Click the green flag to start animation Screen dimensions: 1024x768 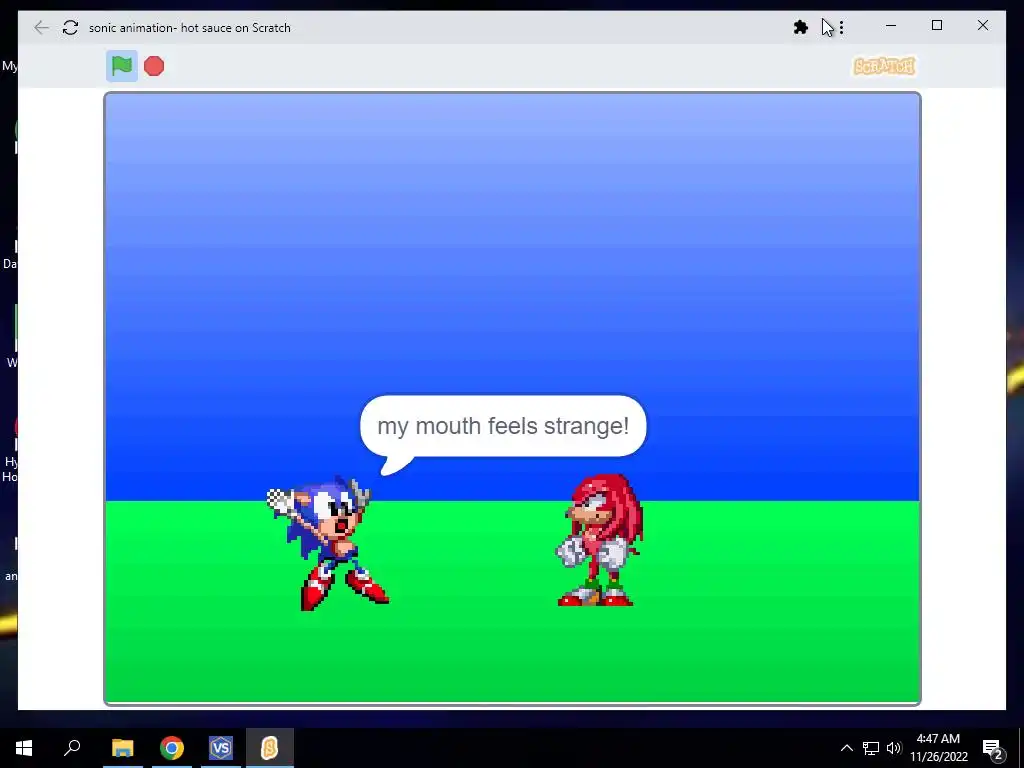click(122, 66)
